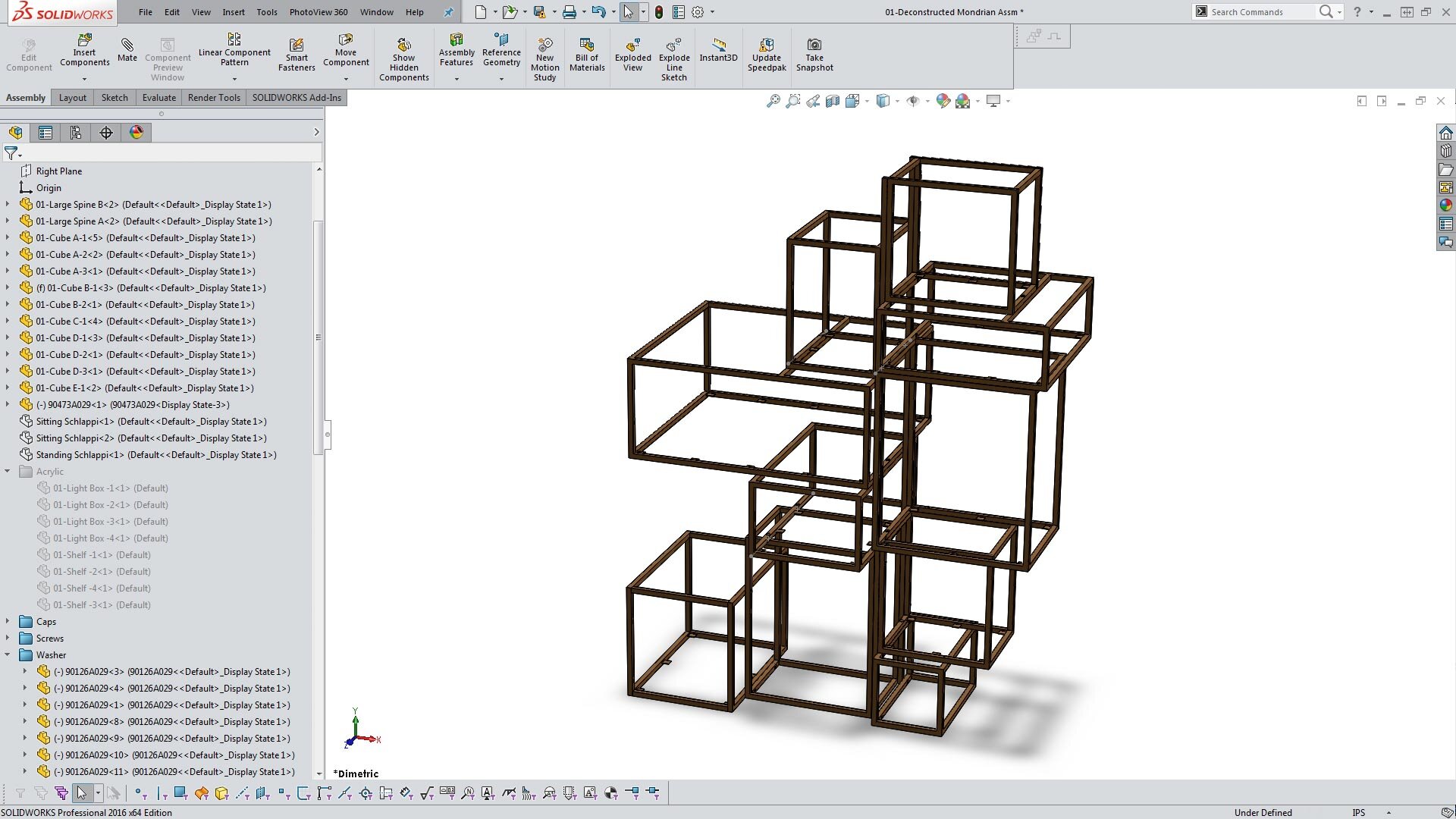This screenshot has width=1456, height=819.
Task: Switch to the Layout tab
Action: (73, 98)
